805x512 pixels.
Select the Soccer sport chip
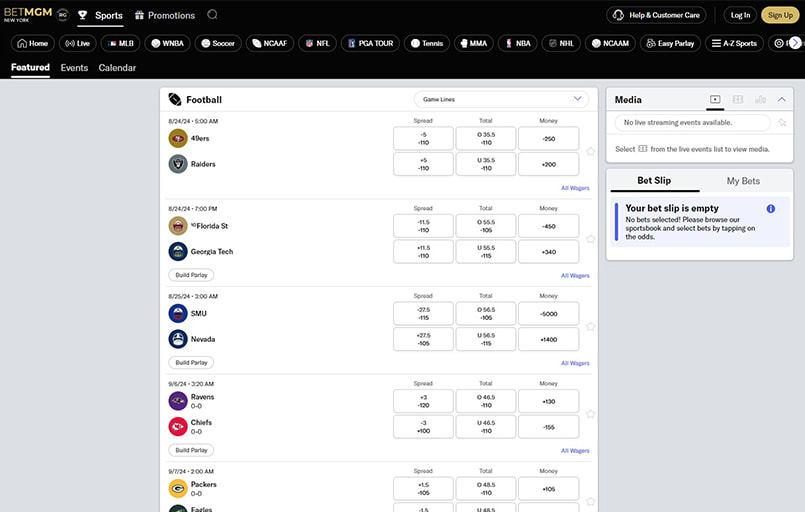point(218,44)
